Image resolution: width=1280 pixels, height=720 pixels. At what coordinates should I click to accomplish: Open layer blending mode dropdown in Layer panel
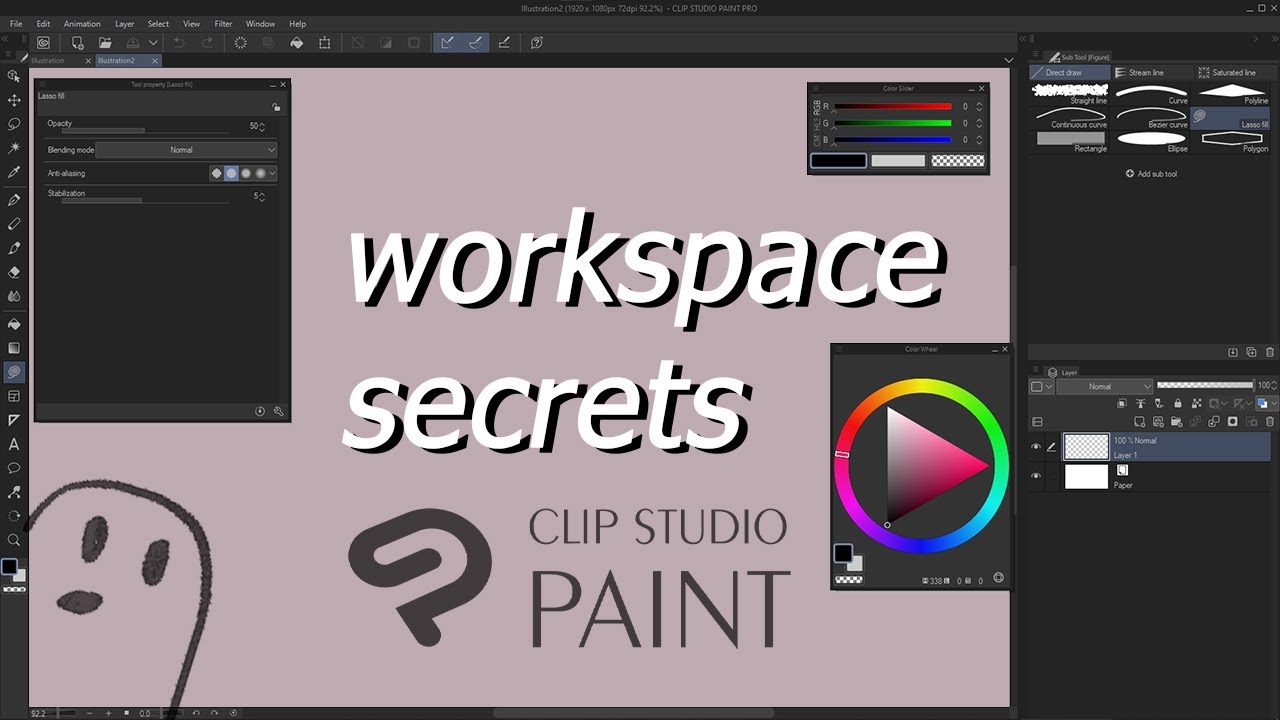1105,386
